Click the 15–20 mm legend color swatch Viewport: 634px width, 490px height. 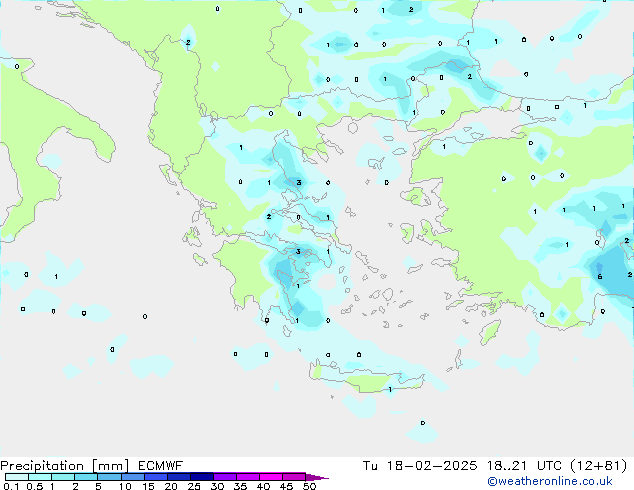click(x=156, y=477)
